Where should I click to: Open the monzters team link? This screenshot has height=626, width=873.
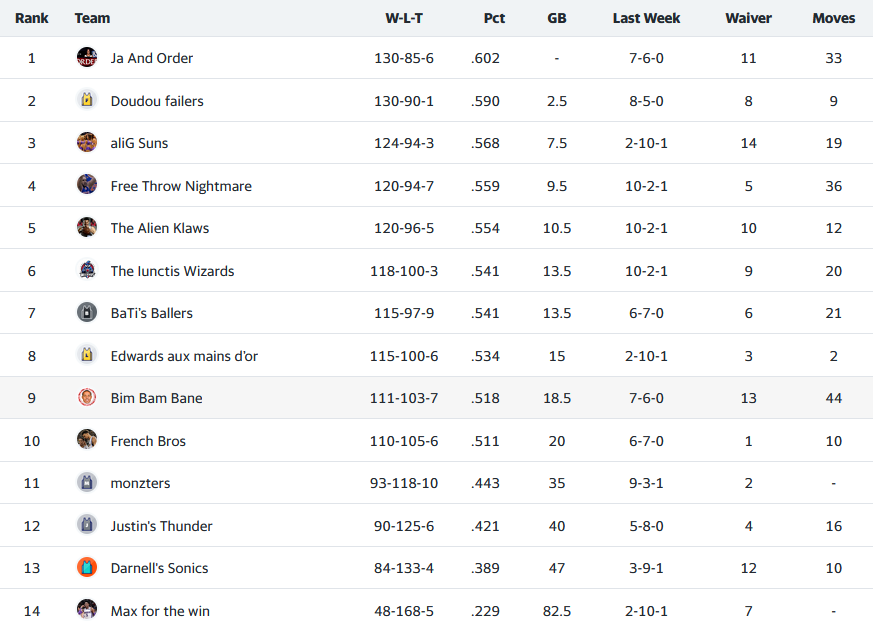click(x=140, y=483)
